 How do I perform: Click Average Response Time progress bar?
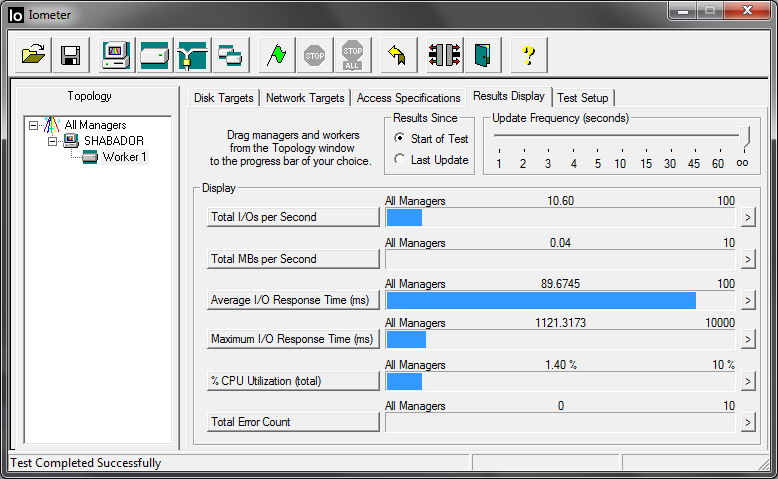tap(560, 300)
